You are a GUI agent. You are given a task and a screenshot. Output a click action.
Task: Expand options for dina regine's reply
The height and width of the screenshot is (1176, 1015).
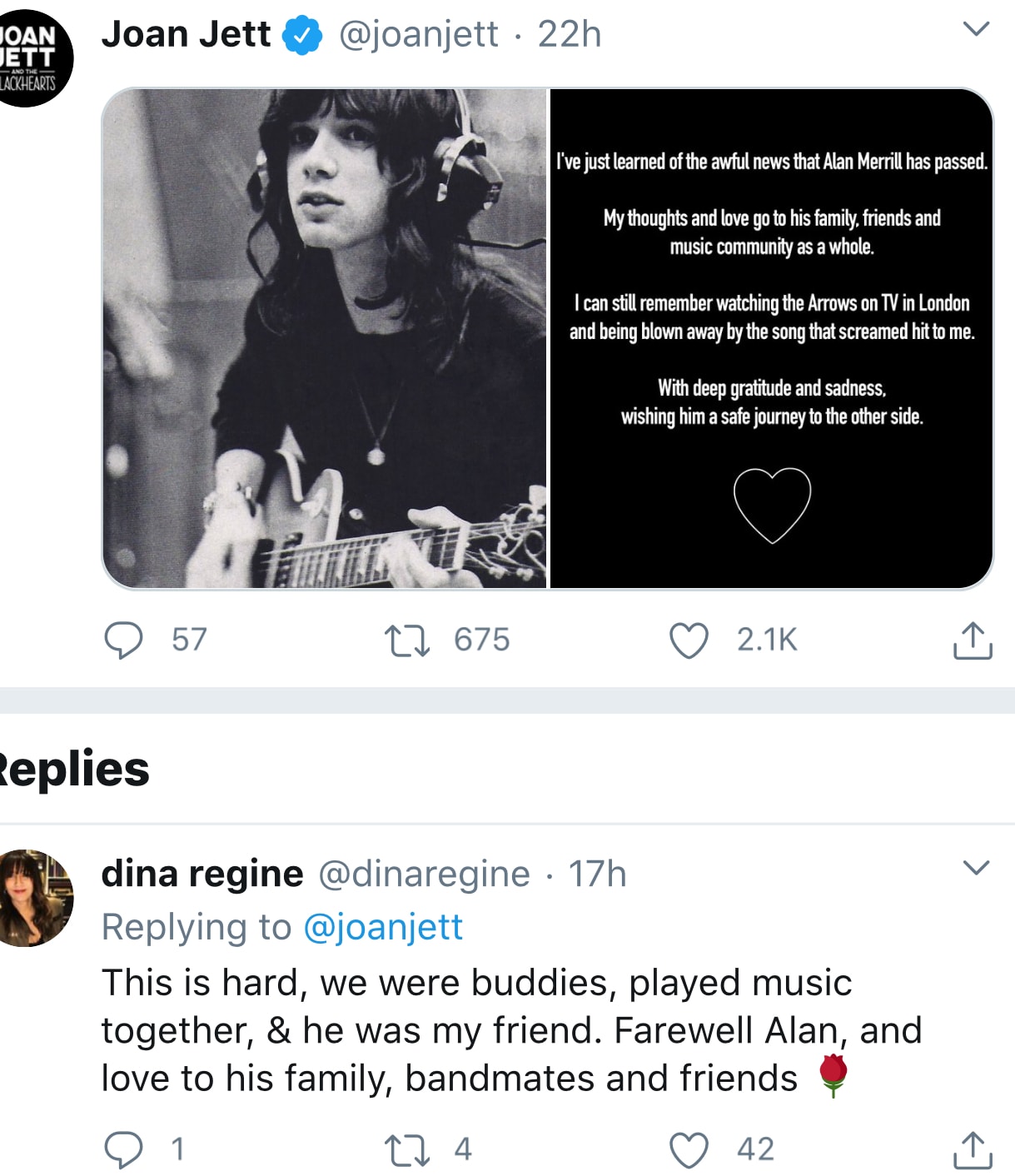point(975,868)
